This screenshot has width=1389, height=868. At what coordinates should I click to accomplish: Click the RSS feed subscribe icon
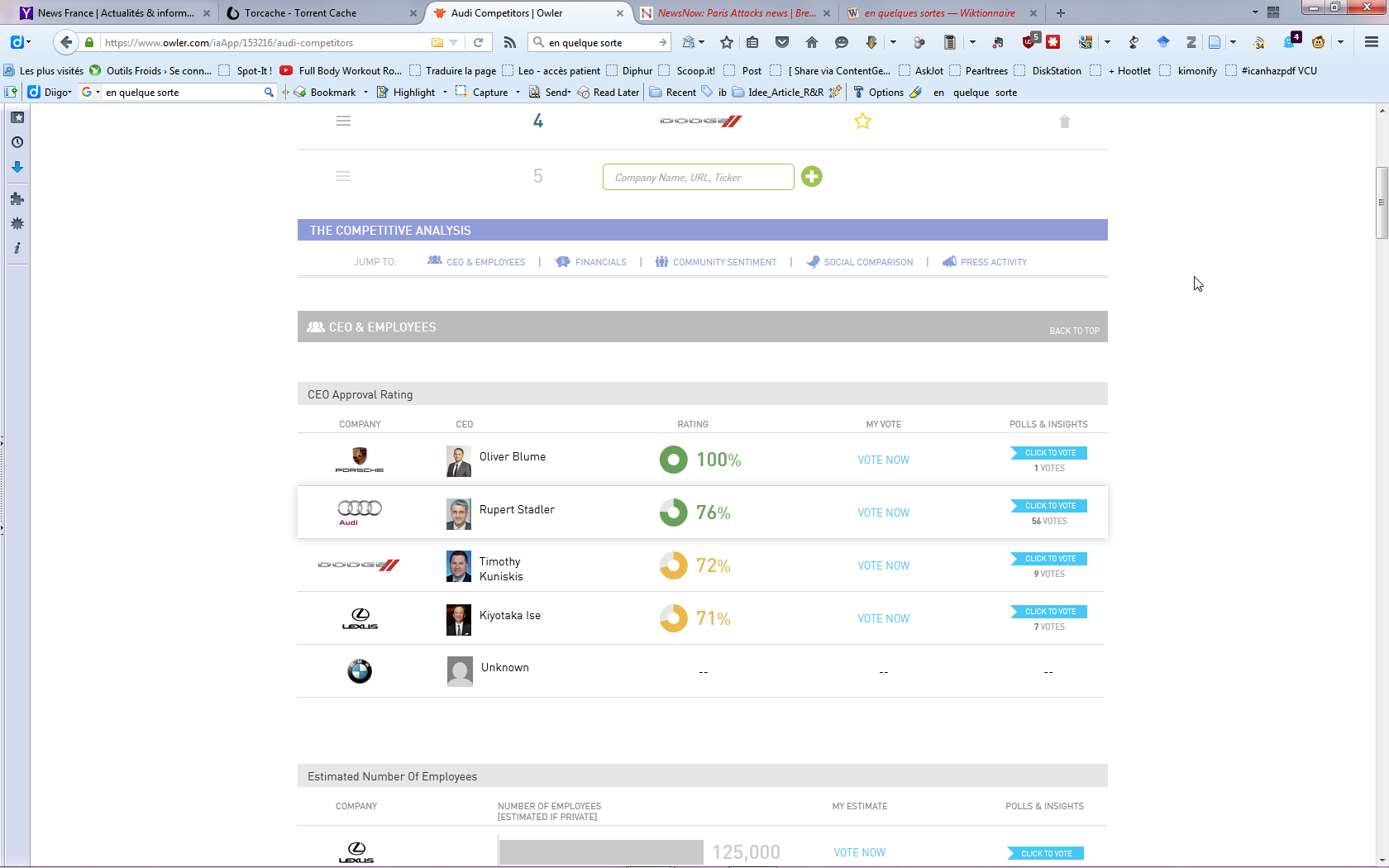509,42
